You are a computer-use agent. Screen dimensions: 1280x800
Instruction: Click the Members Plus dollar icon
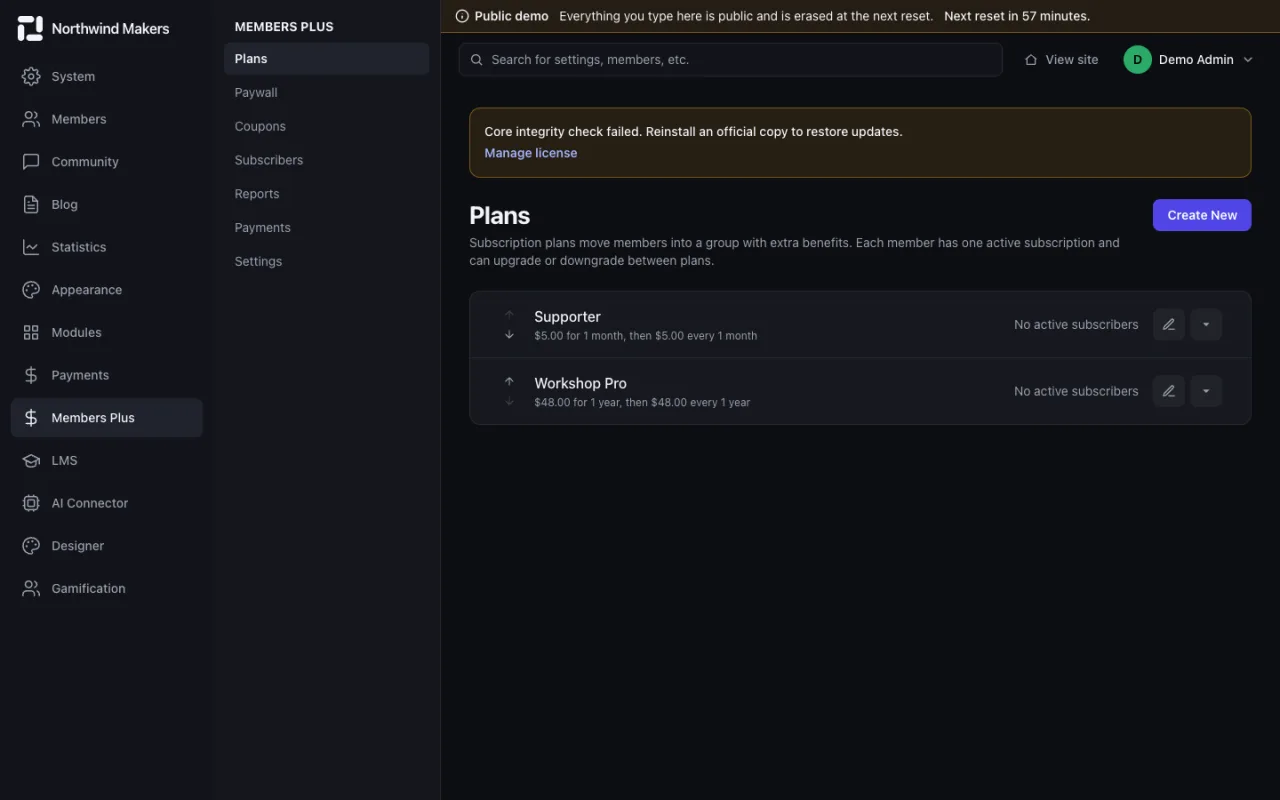coord(31,418)
